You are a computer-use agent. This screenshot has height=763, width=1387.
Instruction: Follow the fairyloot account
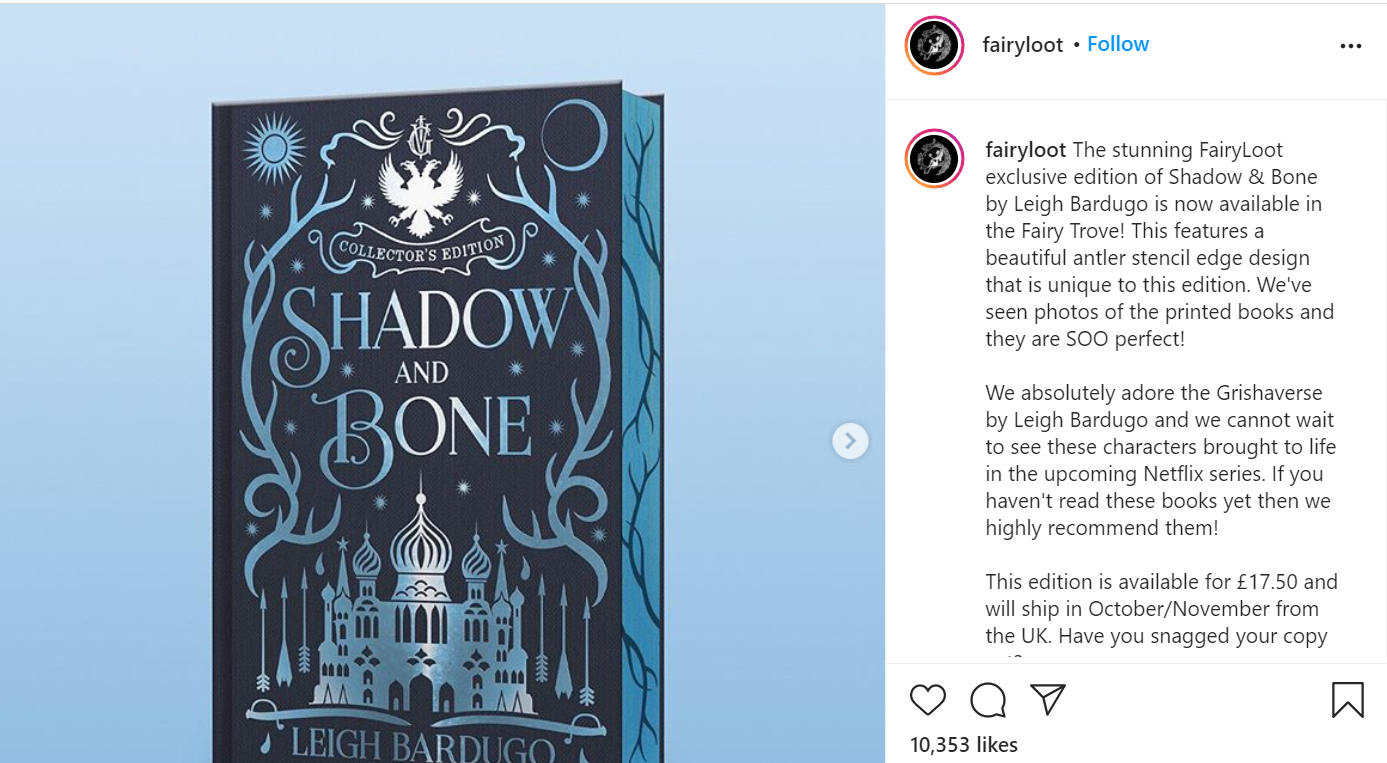(1118, 44)
